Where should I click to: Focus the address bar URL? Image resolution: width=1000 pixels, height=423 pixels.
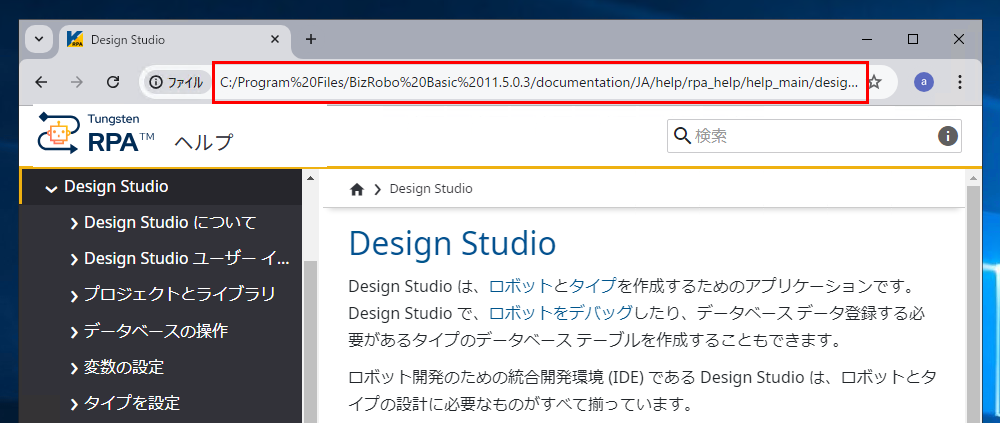[x=540, y=82]
